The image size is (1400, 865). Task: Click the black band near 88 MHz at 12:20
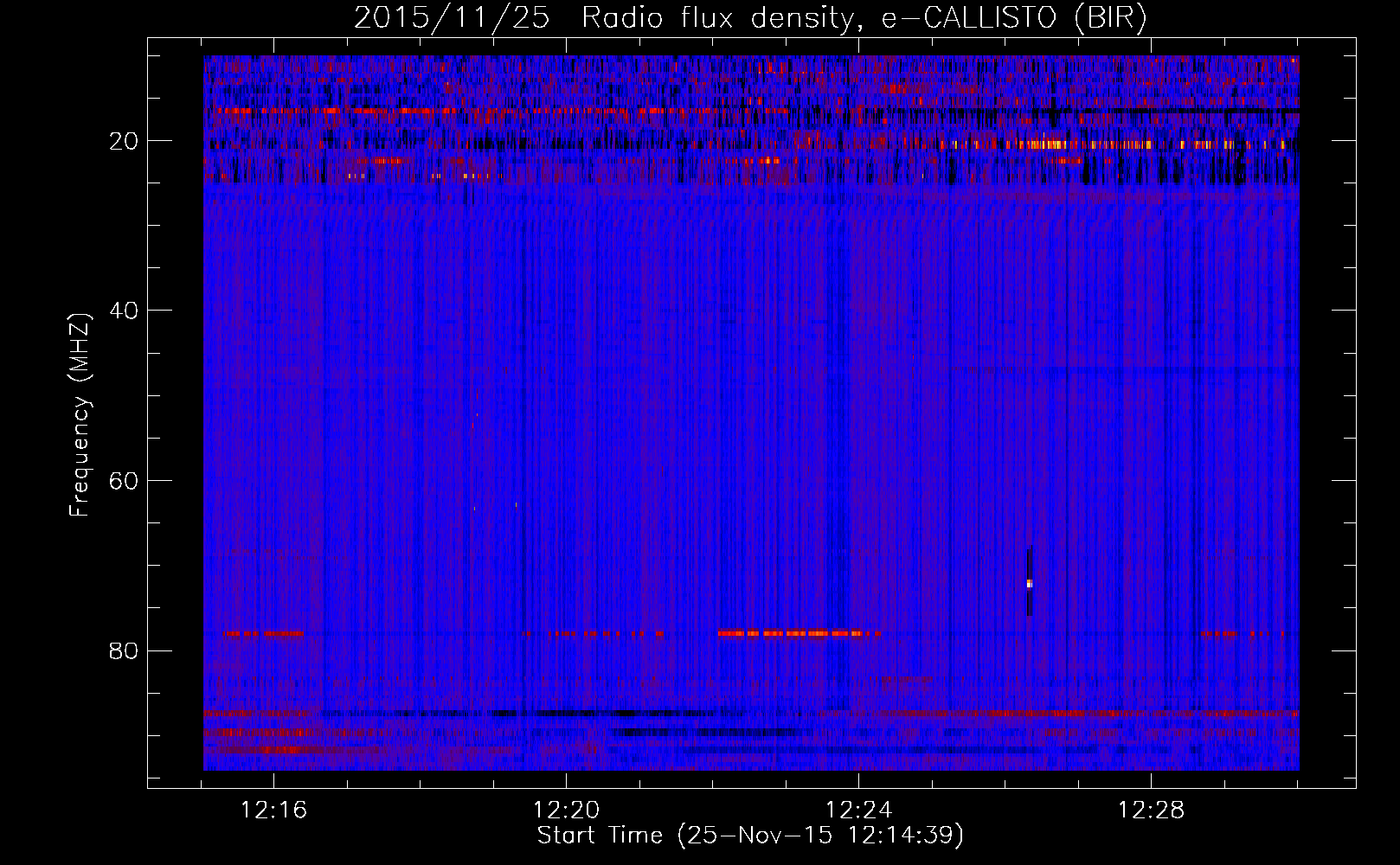coord(571,714)
